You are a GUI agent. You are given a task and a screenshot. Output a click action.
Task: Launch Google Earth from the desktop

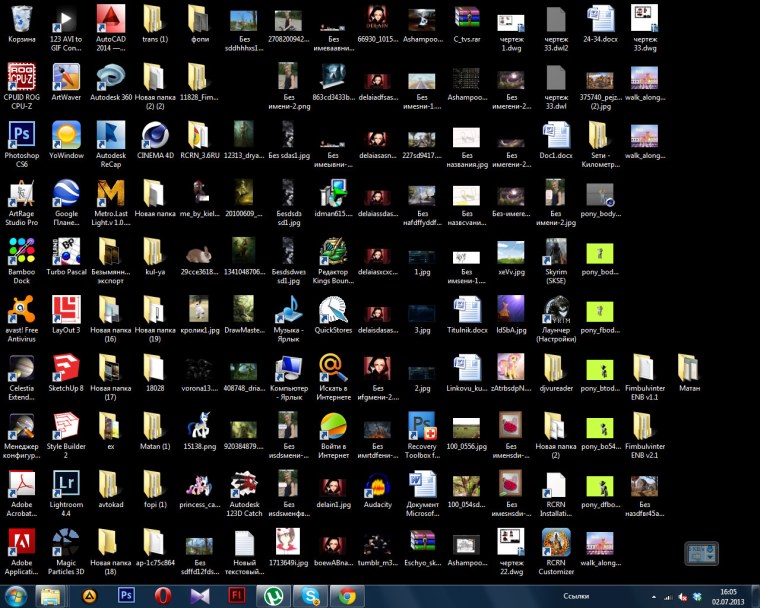pos(66,194)
